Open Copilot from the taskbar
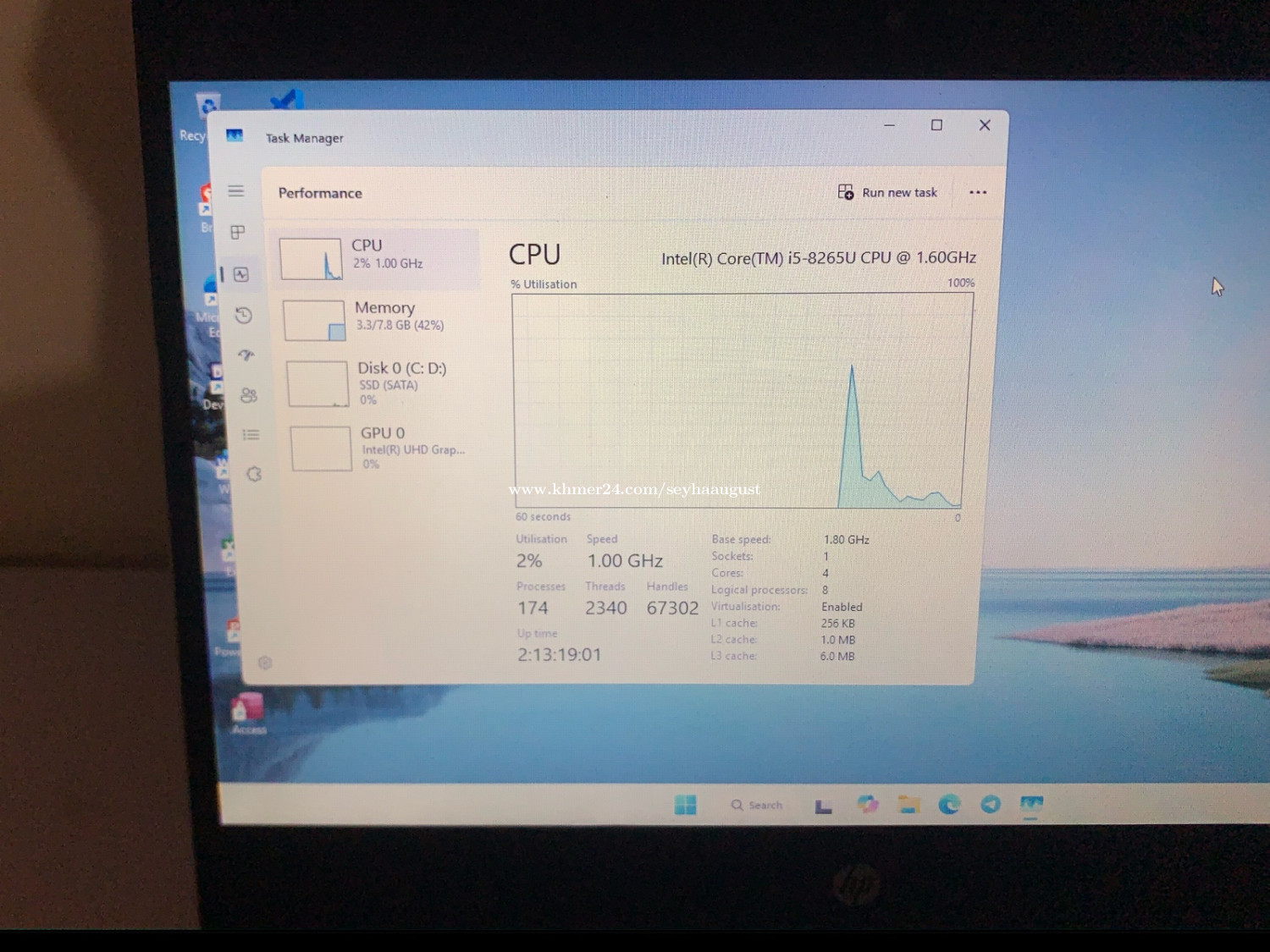The width and height of the screenshot is (1270, 952). coord(868,804)
